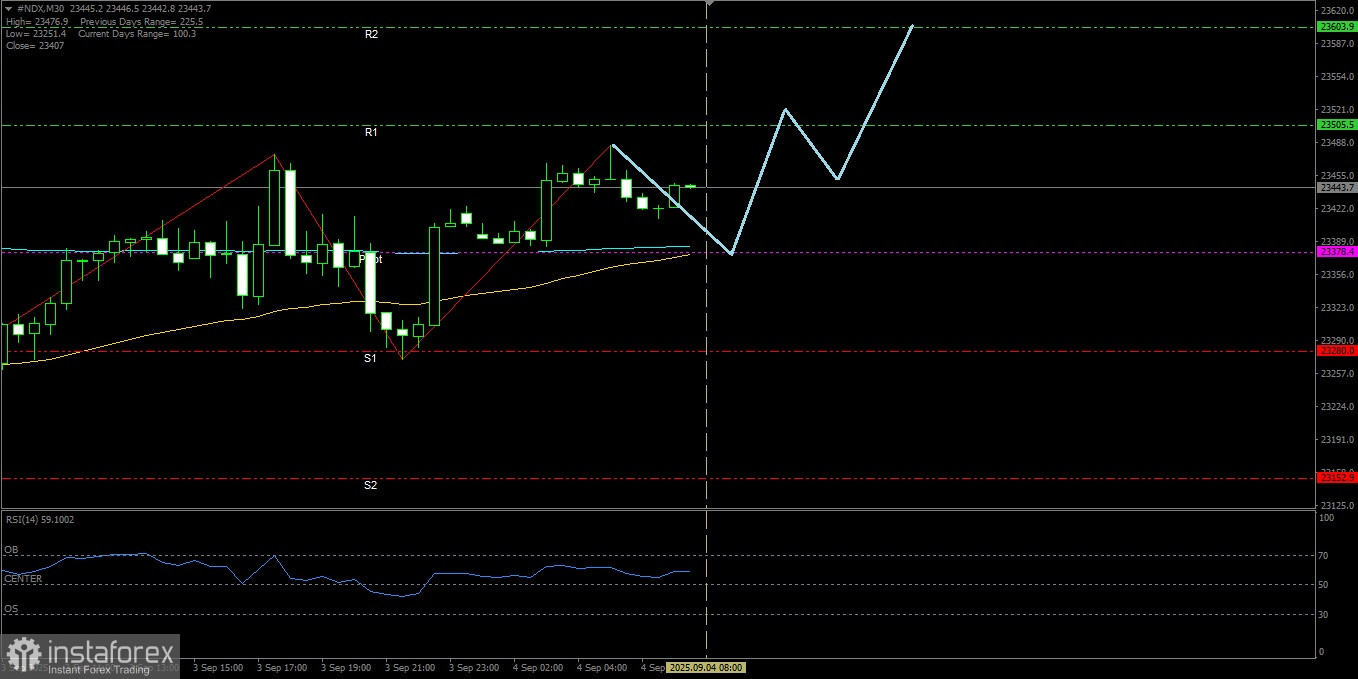
Task: Click the High= 23476.9 info text
Action: tap(36, 21)
